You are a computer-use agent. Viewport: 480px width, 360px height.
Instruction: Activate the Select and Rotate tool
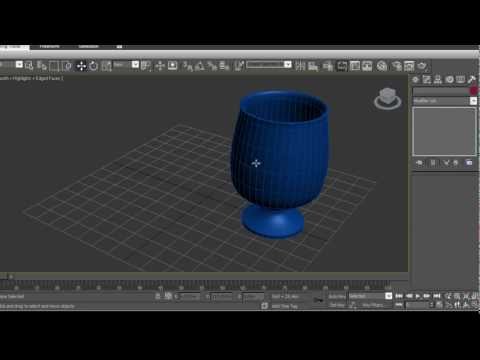tap(94, 66)
